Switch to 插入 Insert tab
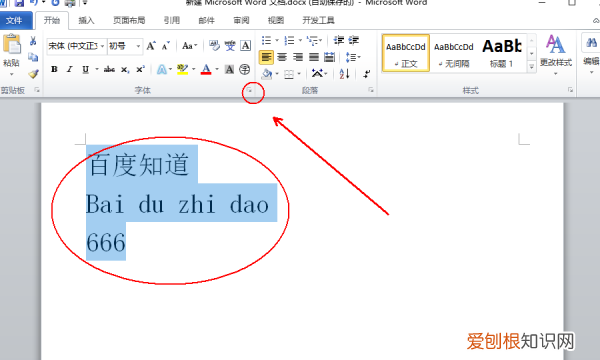Screen dimensions: 600x360 86,20
